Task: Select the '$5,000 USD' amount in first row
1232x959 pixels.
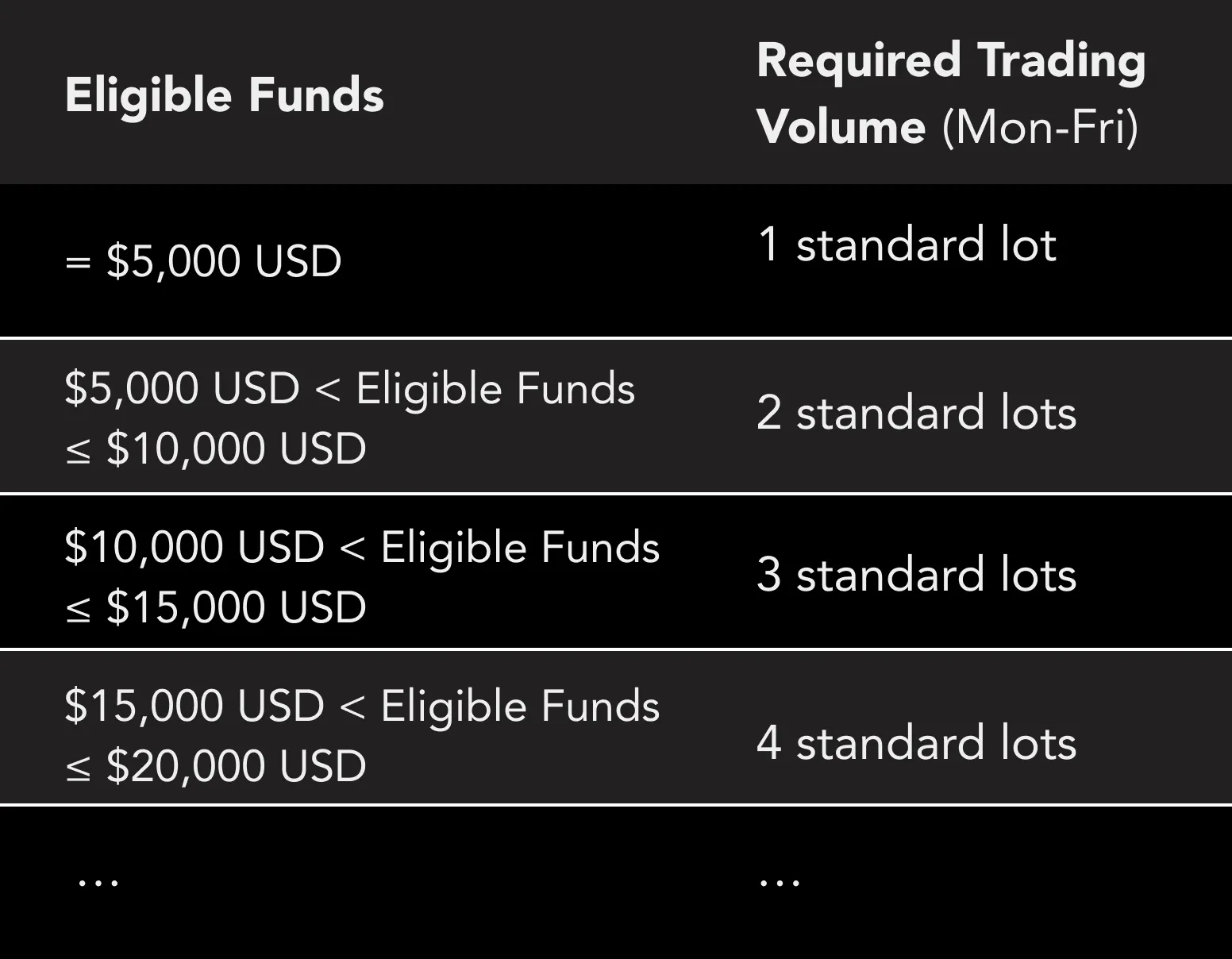Action: pos(224,261)
